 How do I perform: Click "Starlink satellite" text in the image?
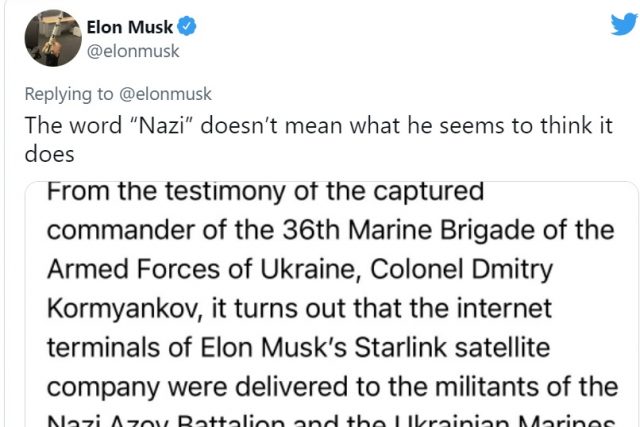point(452,347)
